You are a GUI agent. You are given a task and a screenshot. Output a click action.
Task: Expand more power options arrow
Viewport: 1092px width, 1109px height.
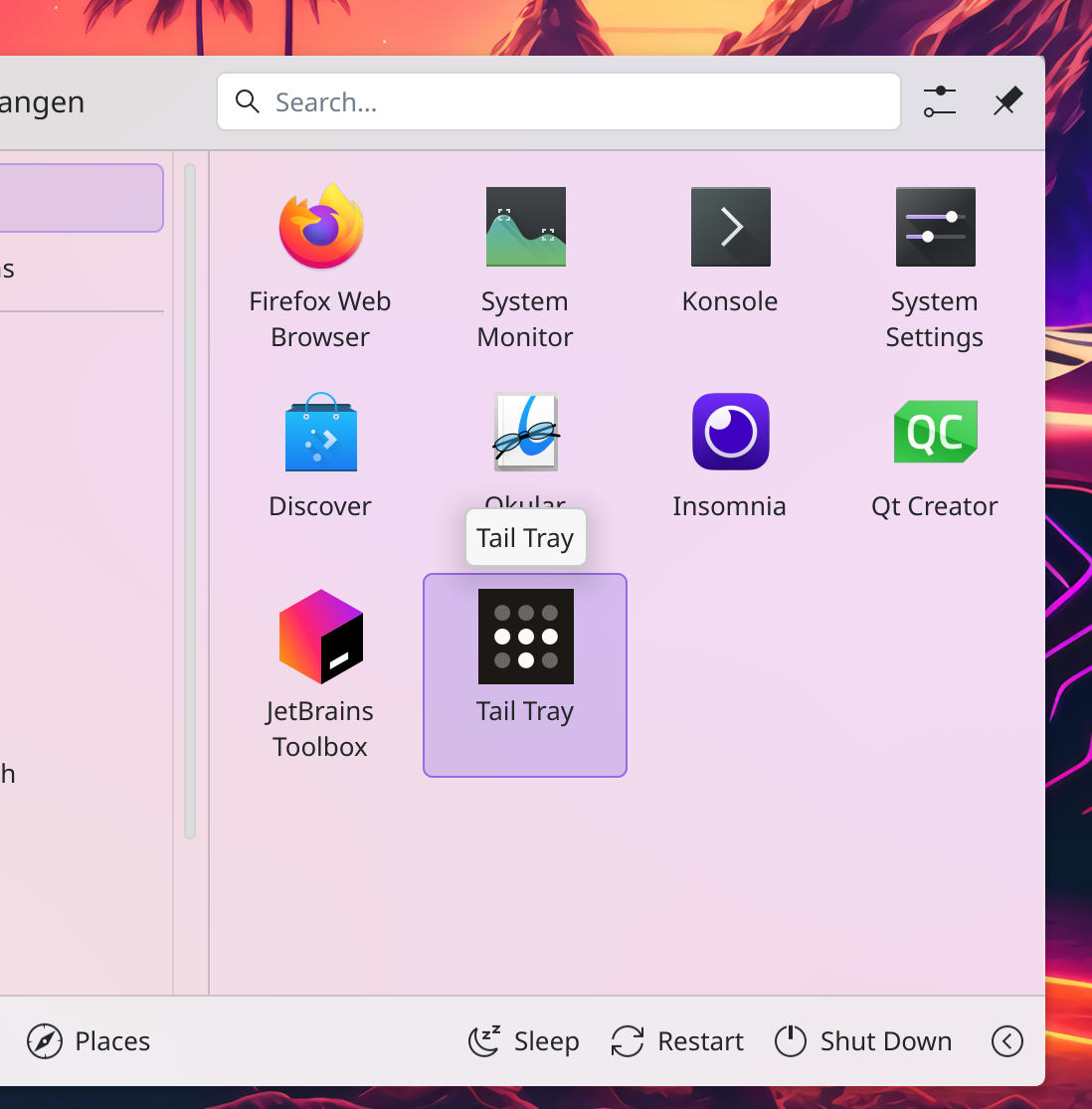click(x=1007, y=1041)
